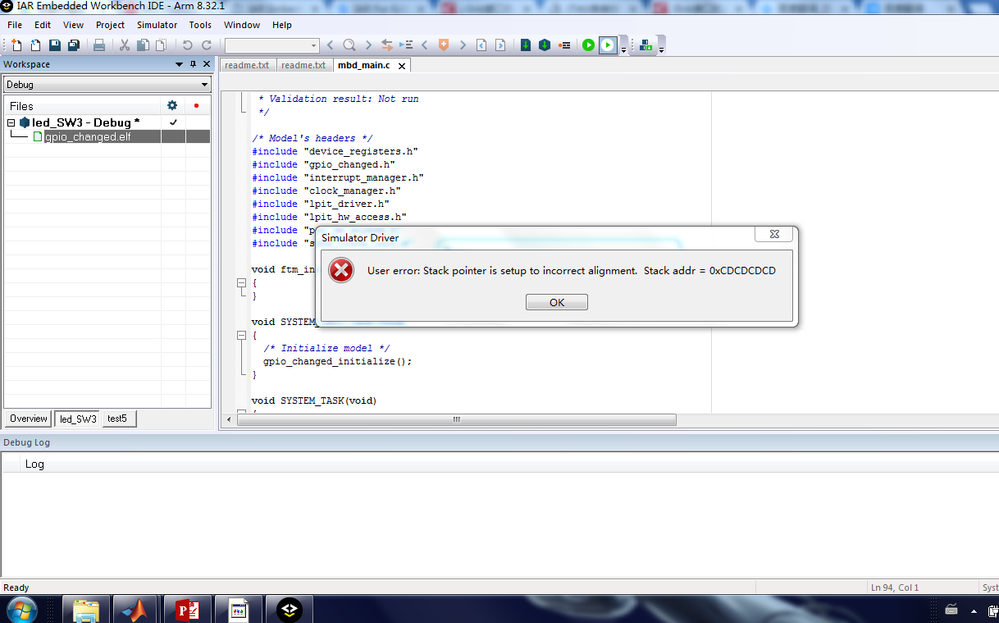The width and height of the screenshot is (999, 623).
Task: Close the Simulator Driver error dialog
Action: (x=774, y=234)
